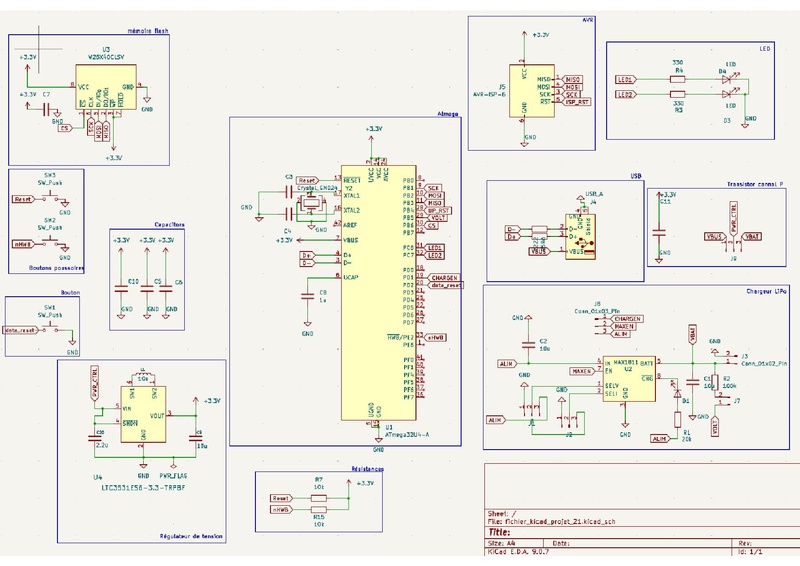Click the VOLT label near connector J7
The width and height of the screenshot is (800, 566).
pyautogui.click(x=715, y=428)
